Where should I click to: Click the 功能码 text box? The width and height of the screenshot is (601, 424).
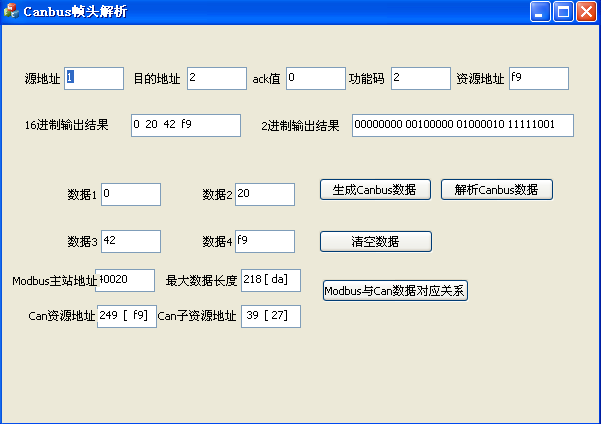click(420, 78)
